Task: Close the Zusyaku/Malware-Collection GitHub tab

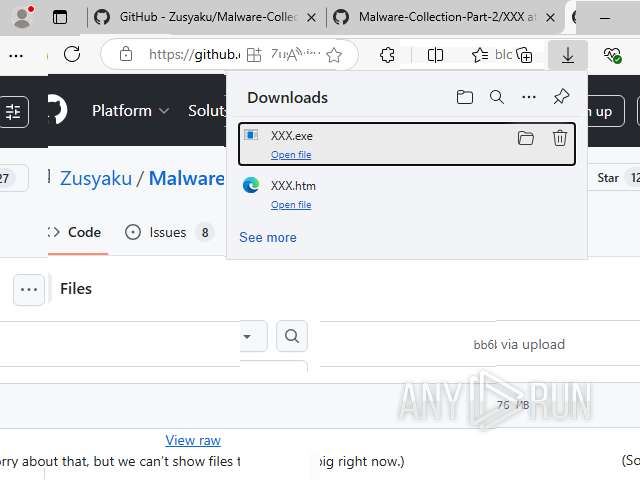Action: [x=311, y=18]
